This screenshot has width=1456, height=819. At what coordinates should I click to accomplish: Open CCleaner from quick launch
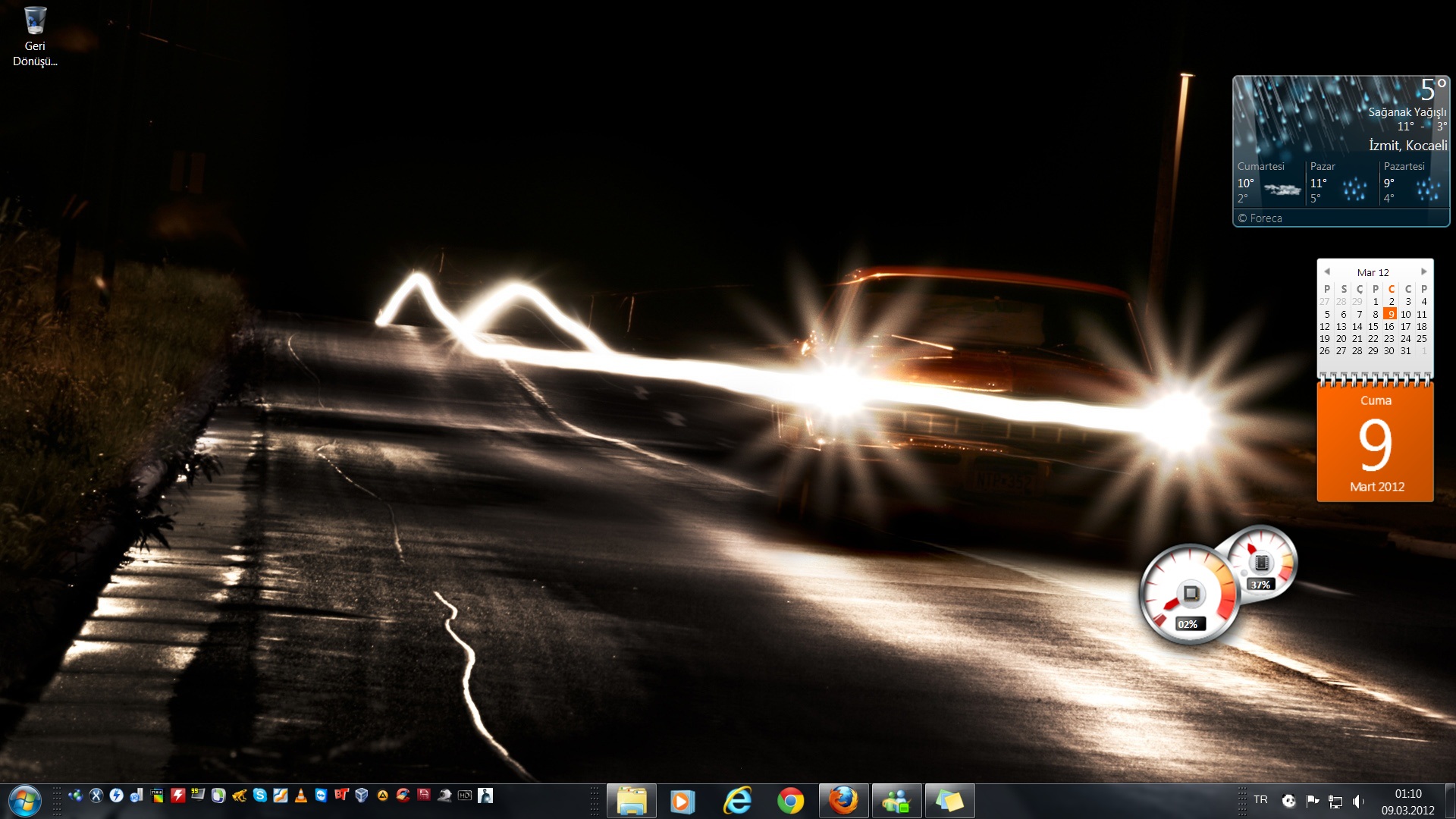403,795
